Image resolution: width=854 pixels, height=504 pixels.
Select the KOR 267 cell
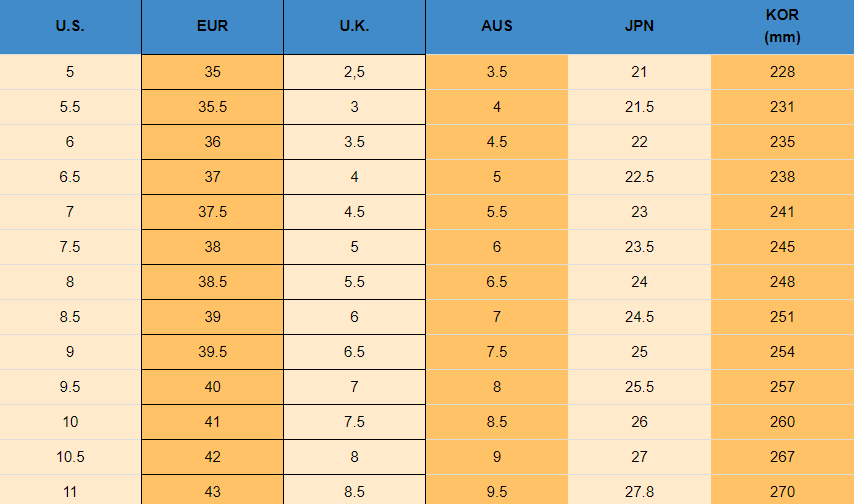pos(782,457)
